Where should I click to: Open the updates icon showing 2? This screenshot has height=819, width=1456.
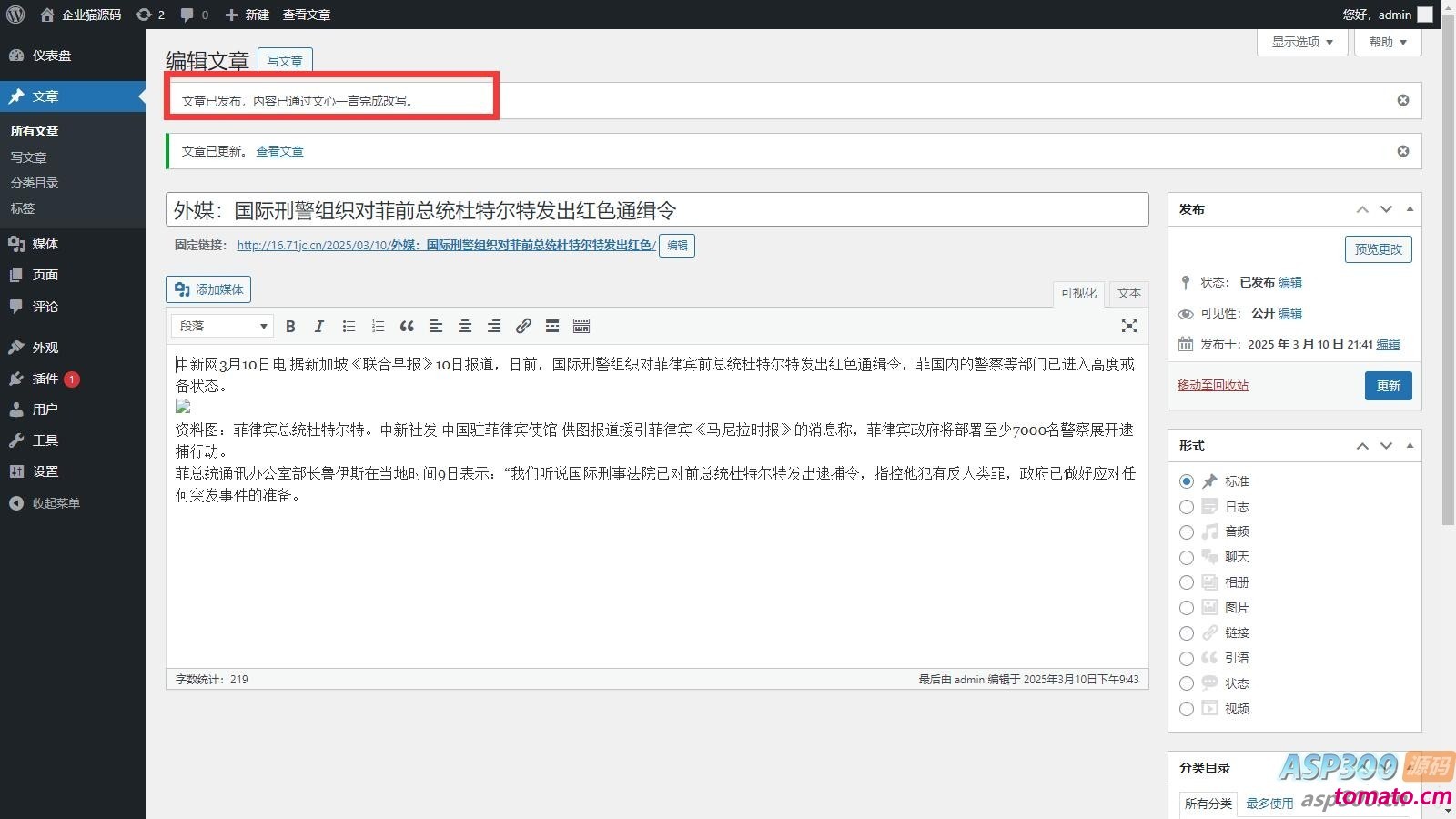[150, 15]
